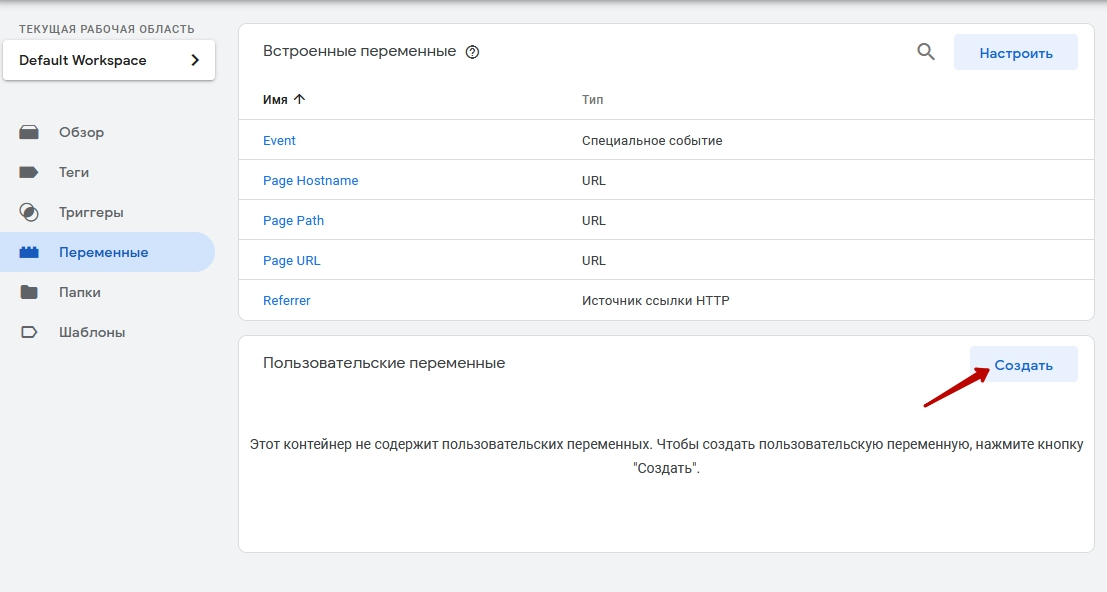The height and width of the screenshot is (592, 1107).
Task: Expand the Default Workspace chevron
Action: tap(195, 60)
